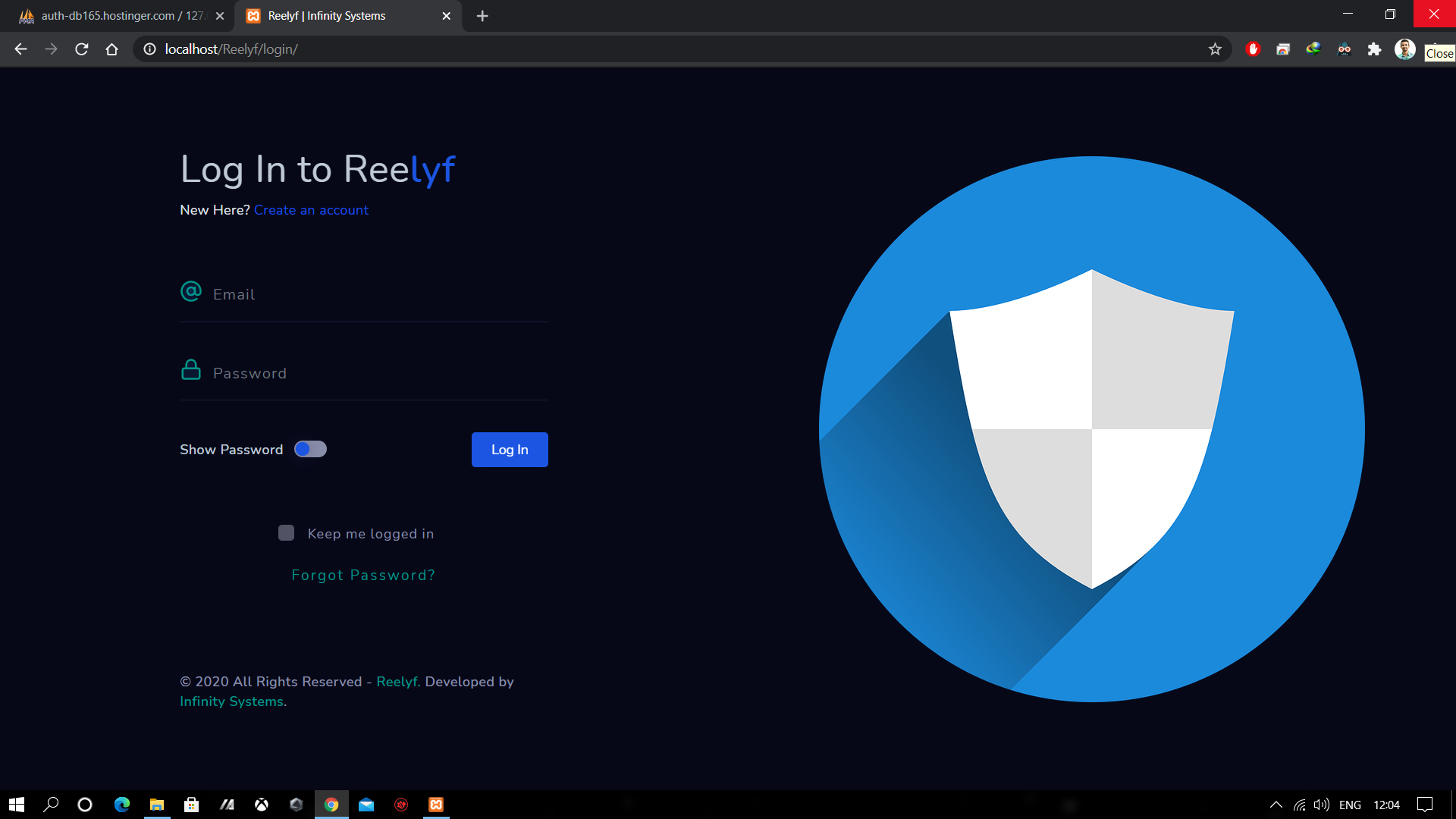Open the Mail app from the taskbar
The image size is (1456, 819).
coord(366,805)
